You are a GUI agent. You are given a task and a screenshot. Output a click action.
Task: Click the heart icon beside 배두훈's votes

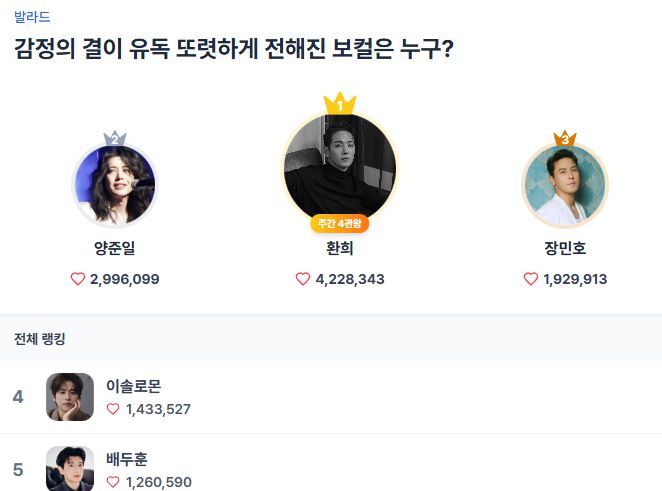(113, 482)
